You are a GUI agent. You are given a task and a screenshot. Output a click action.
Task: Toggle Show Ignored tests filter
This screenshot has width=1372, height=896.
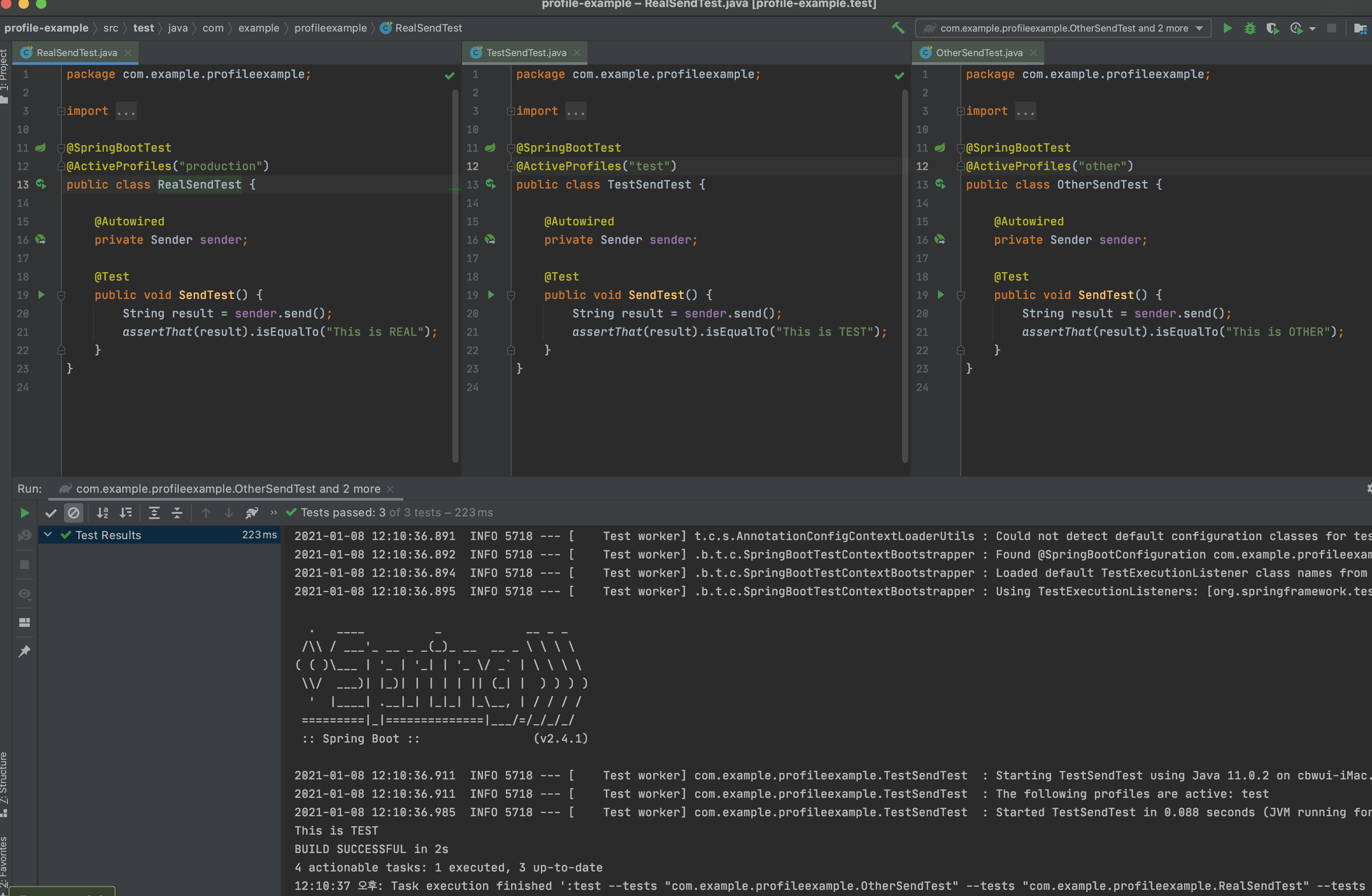73,512
